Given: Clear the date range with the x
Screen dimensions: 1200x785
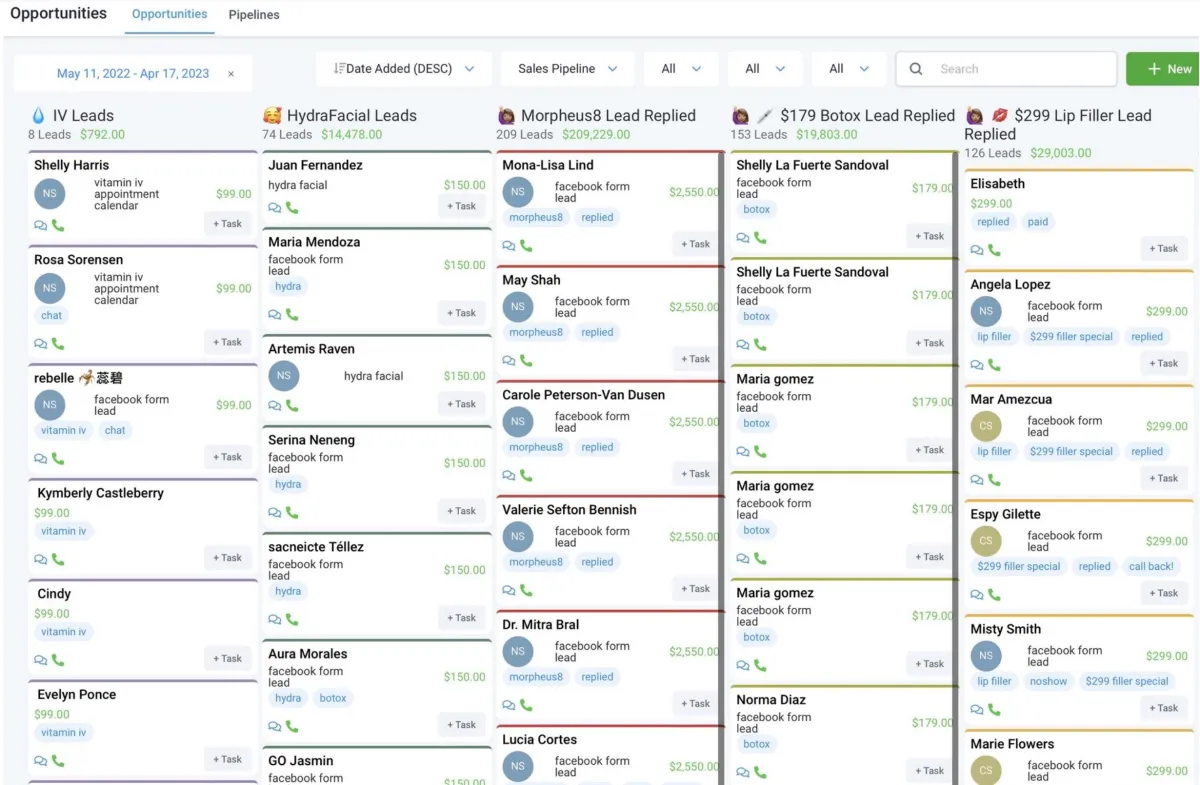Looking at the screenshot, I should tap(231, 74).
